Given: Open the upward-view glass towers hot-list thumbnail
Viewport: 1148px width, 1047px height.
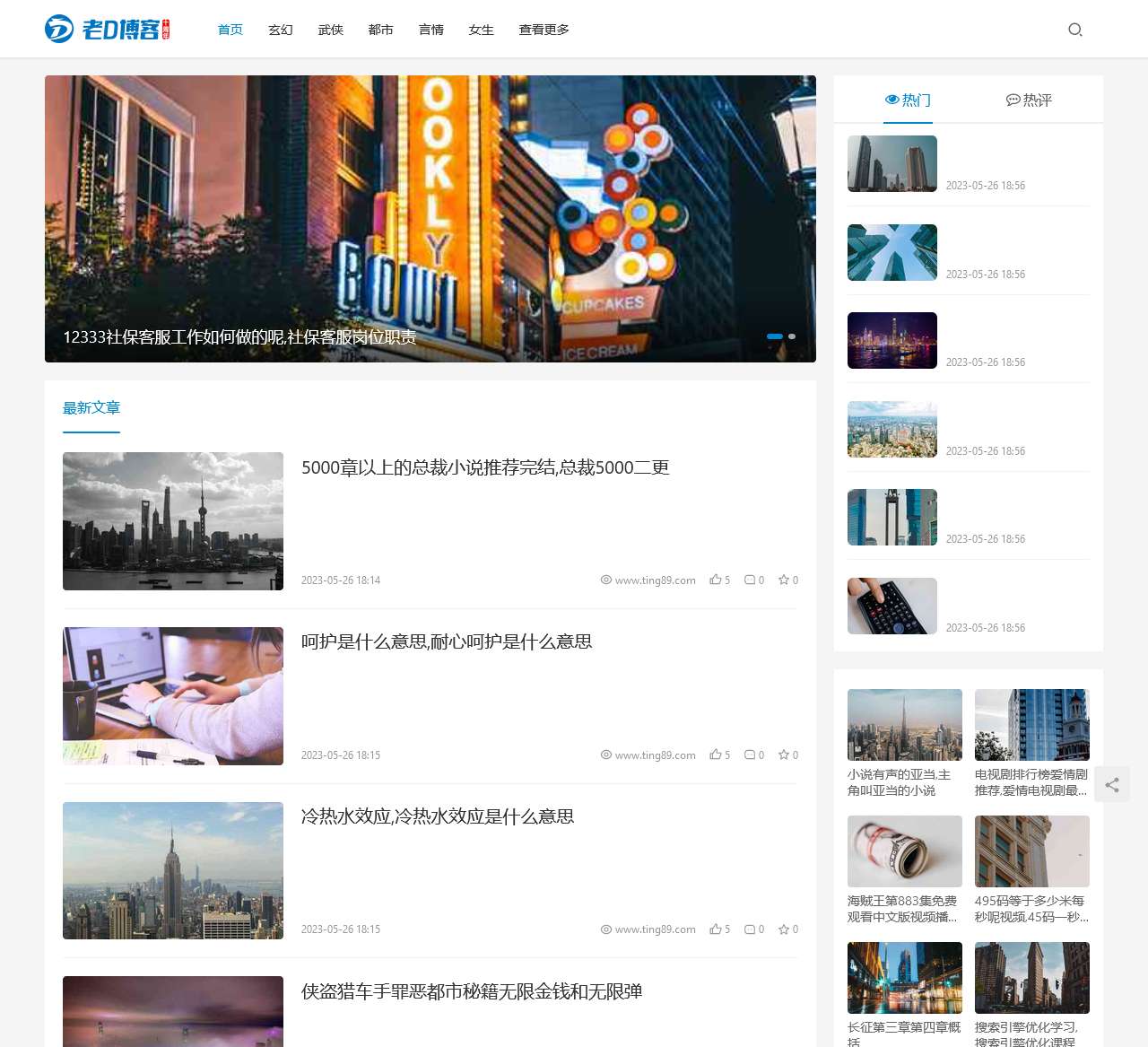Looking at the screenshot, I should [892, 252].
